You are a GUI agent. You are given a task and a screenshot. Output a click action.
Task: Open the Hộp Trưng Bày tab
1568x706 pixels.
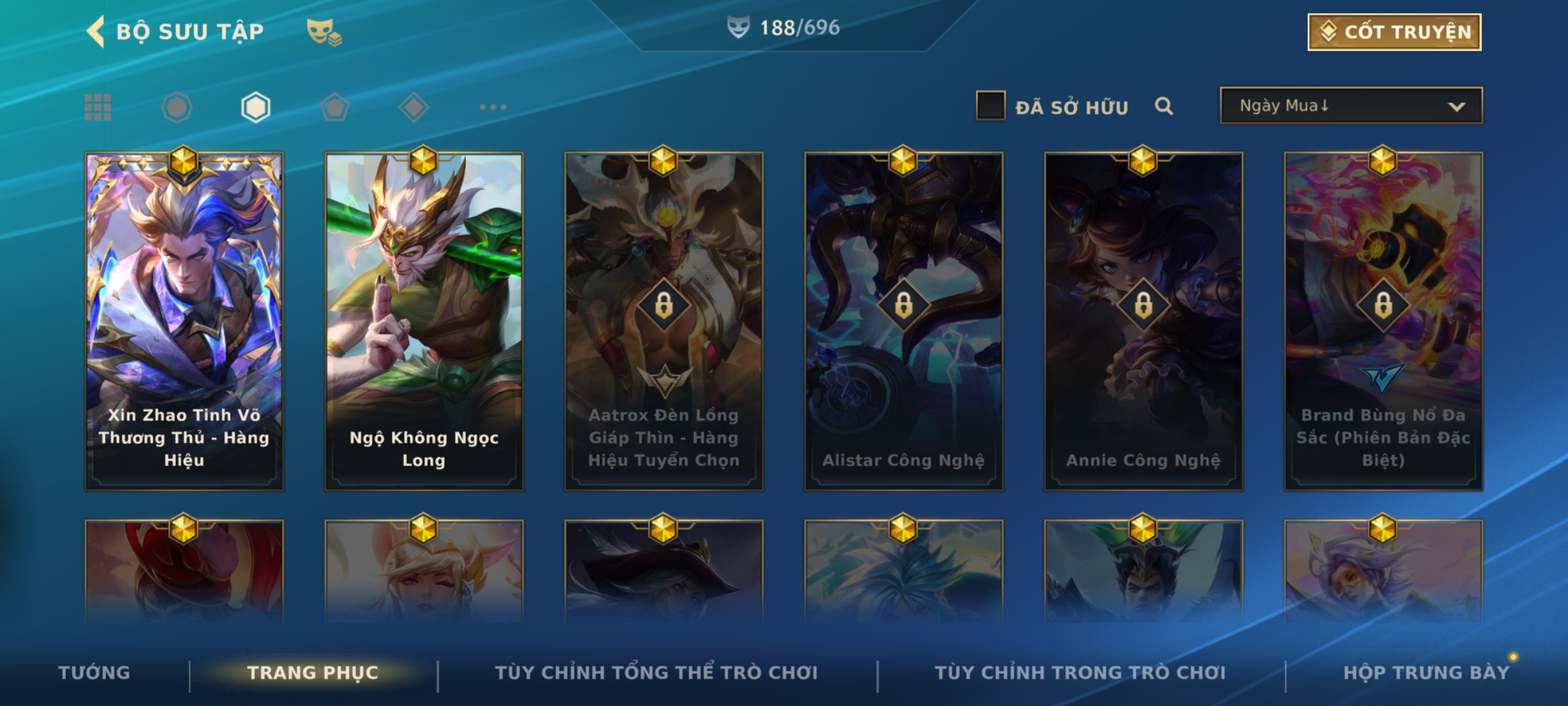[x=1426, y=673]
